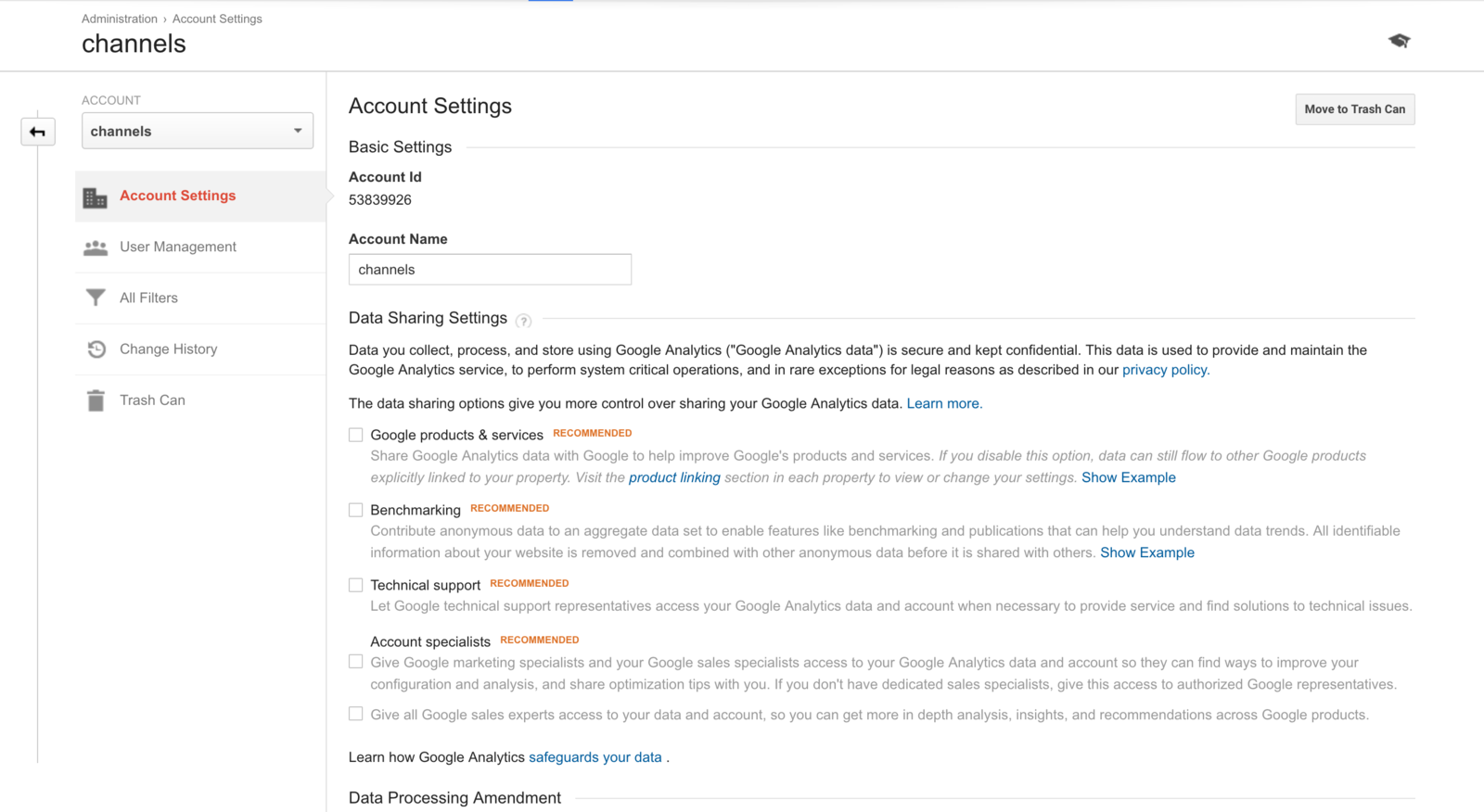Tick the Technical support checkbox
Screen dimensions: 1484x812
click(x=355, y=585)
